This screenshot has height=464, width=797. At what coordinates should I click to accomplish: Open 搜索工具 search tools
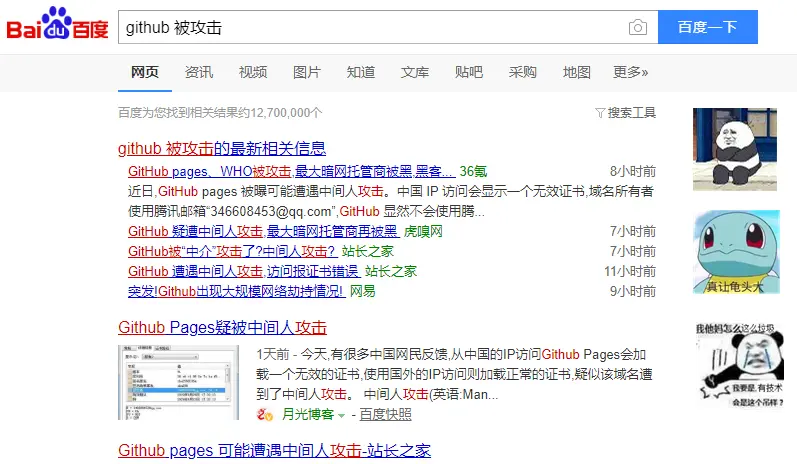coord(626,113)
